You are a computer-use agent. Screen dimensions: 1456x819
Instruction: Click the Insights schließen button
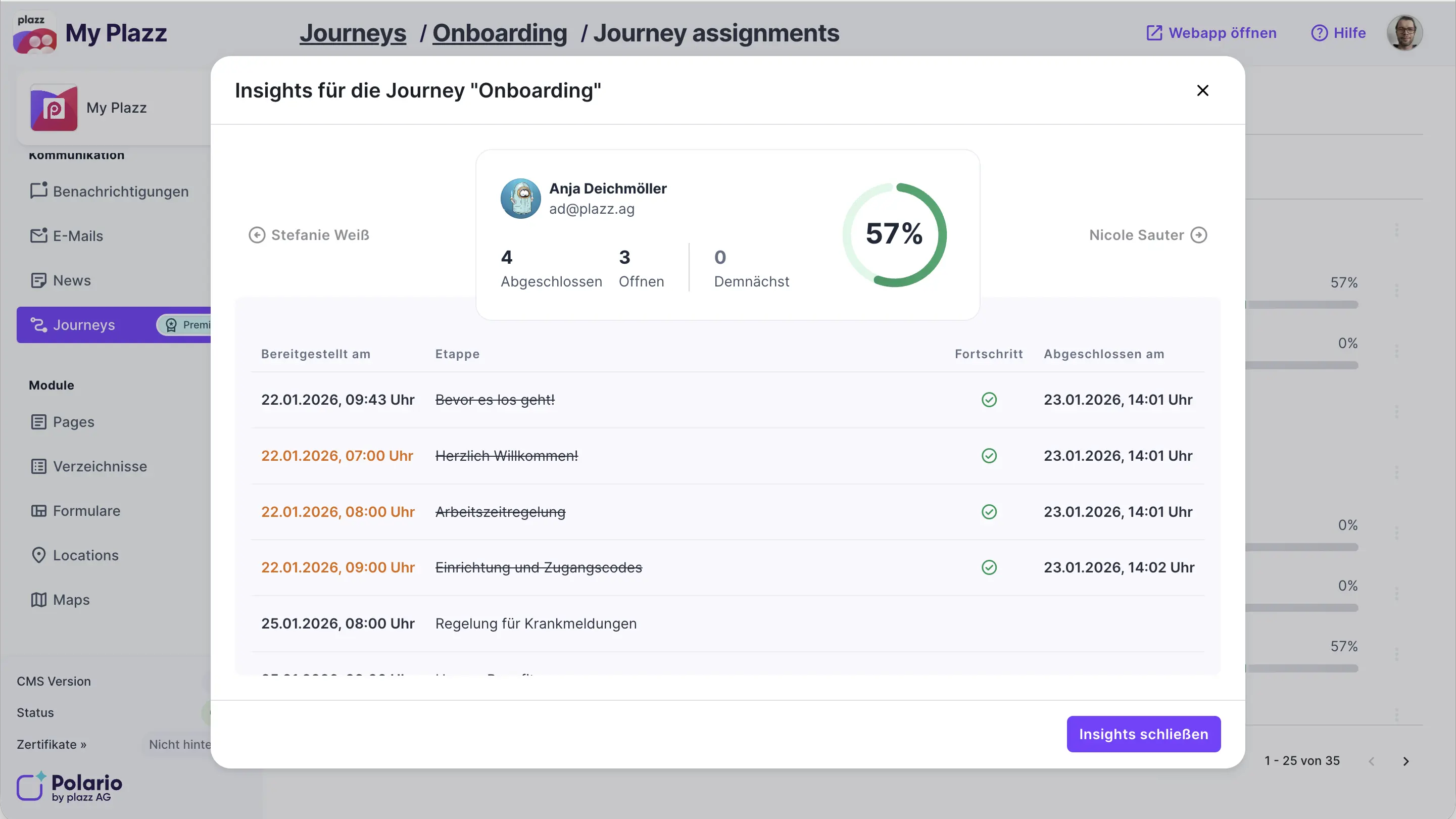(1143, 734)
